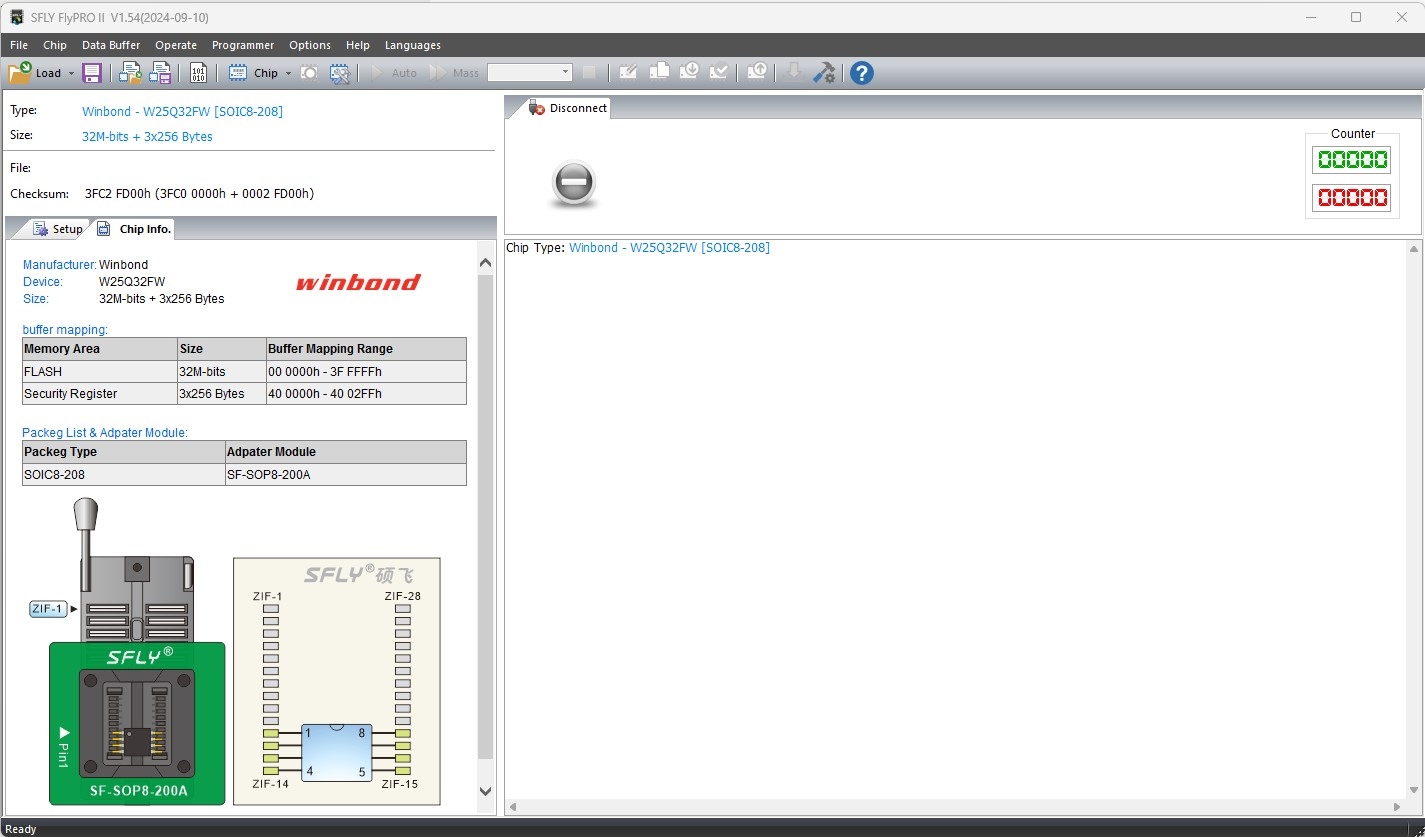
Task: Click the Buffer Mapping Range column header
Action: (366, 349)
